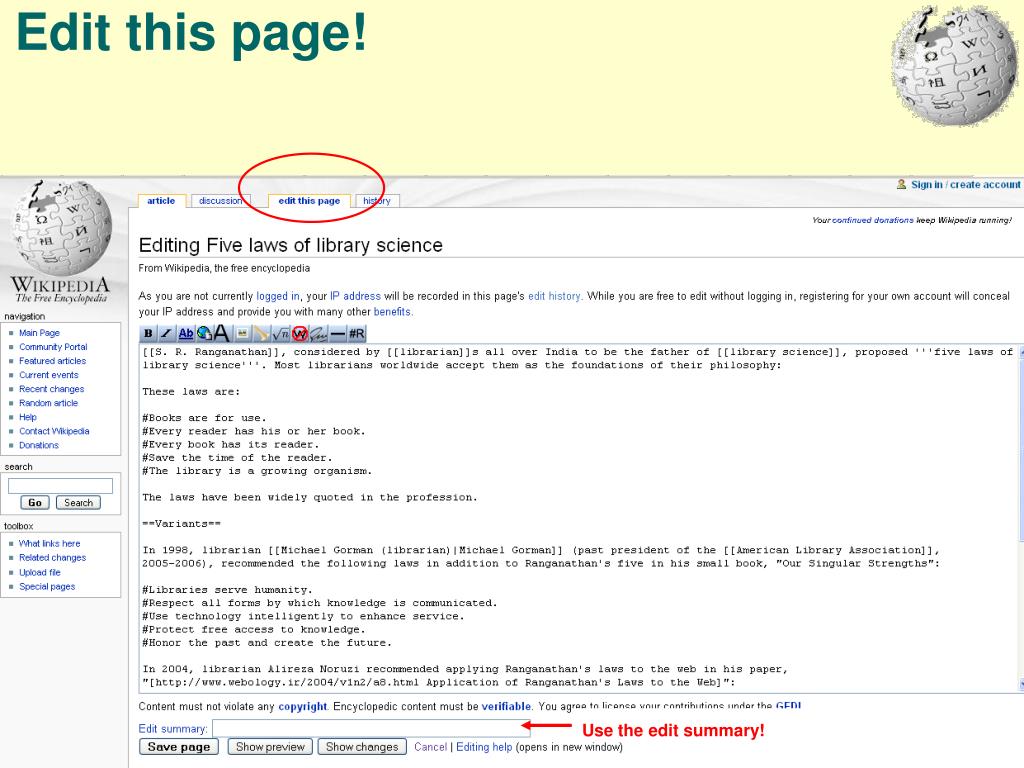The width and height of the screenshot is (1024, 768).
Task: Click the Save page button
Action: (x=179, y=746)
